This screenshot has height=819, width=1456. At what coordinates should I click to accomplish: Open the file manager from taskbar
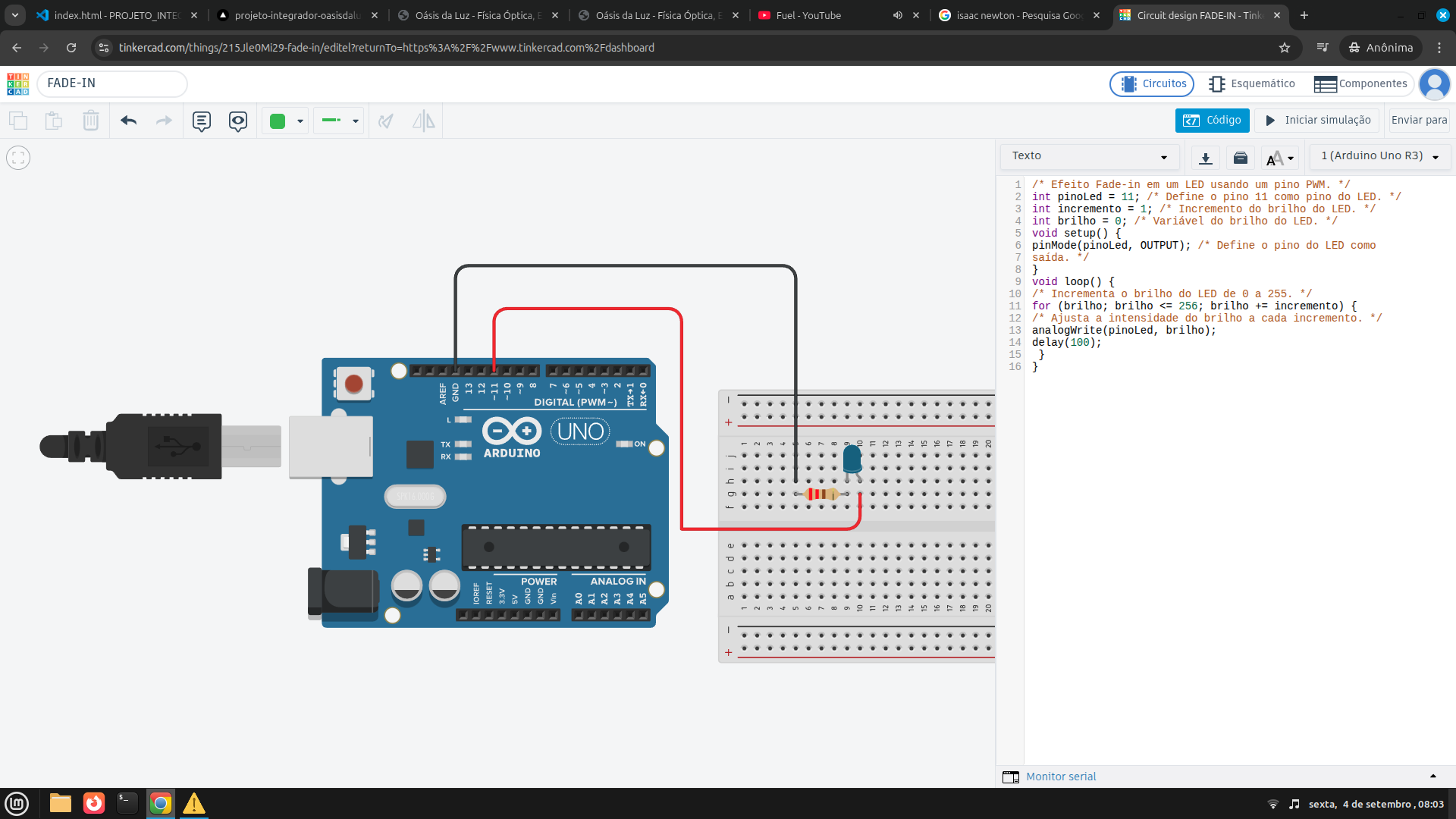point(61,803)
